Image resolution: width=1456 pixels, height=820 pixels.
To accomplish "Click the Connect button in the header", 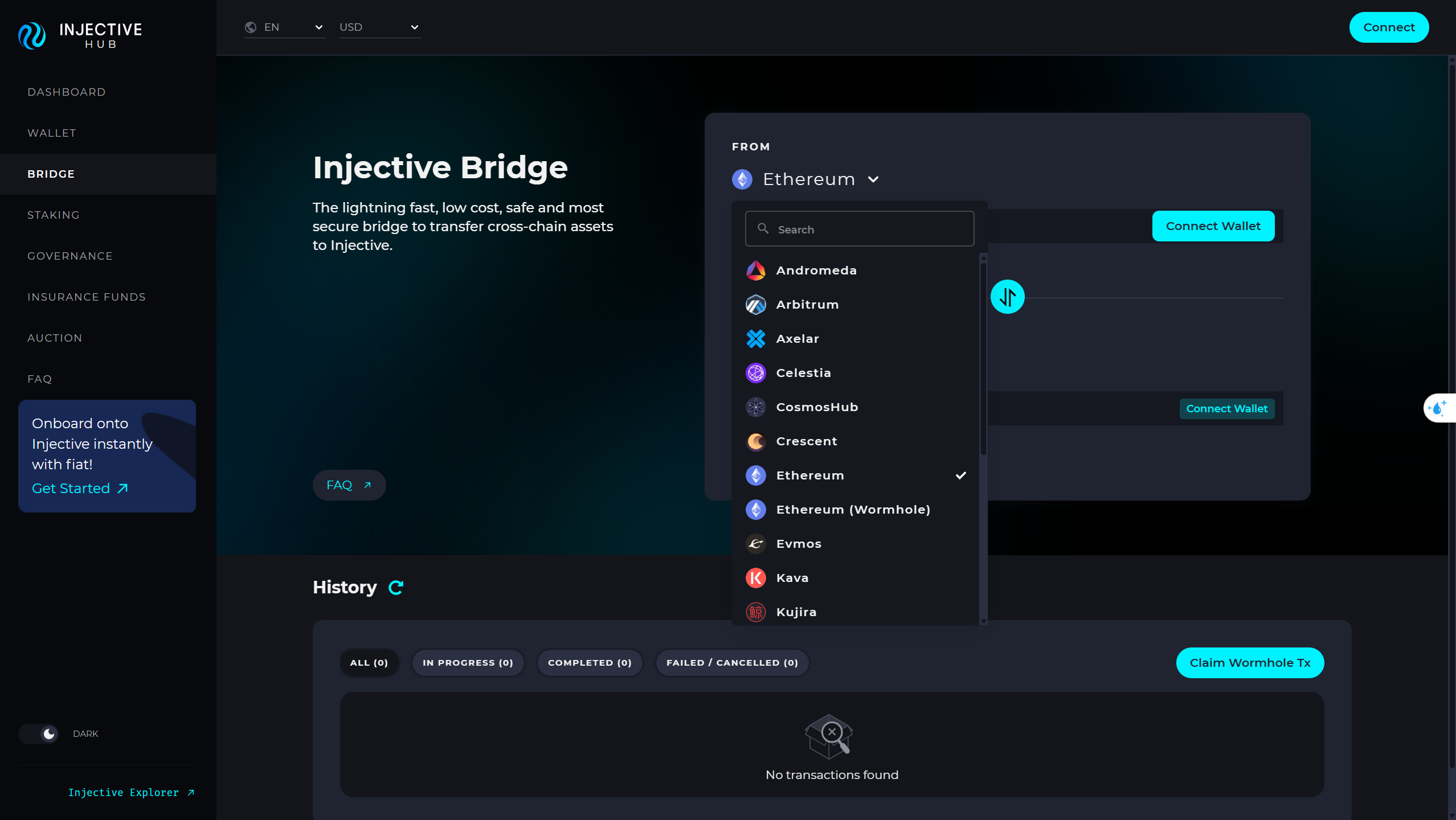I will point(1389,27).
